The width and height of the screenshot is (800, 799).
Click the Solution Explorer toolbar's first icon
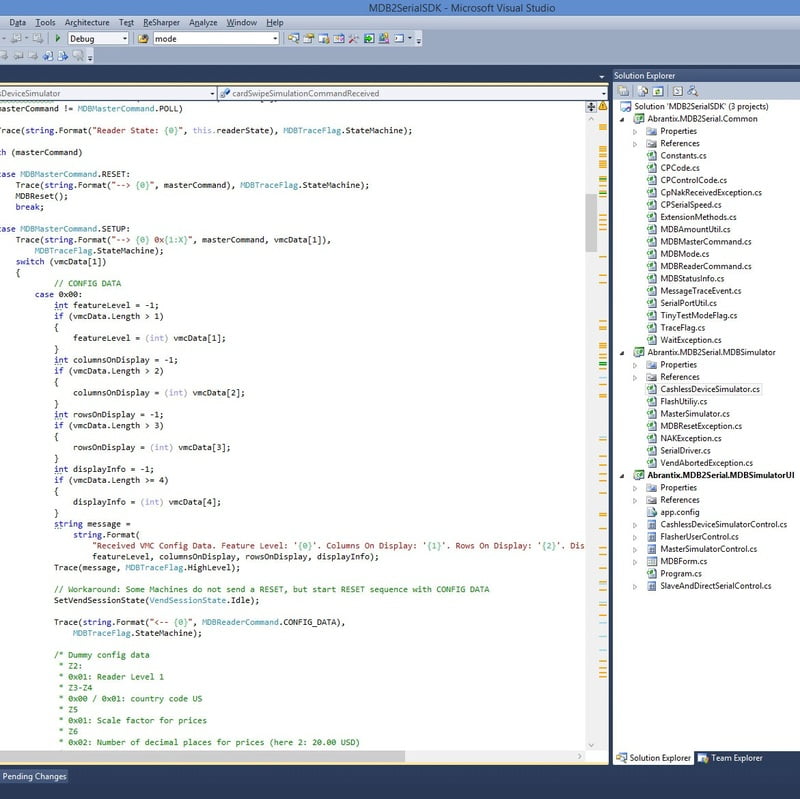point(624,90)
